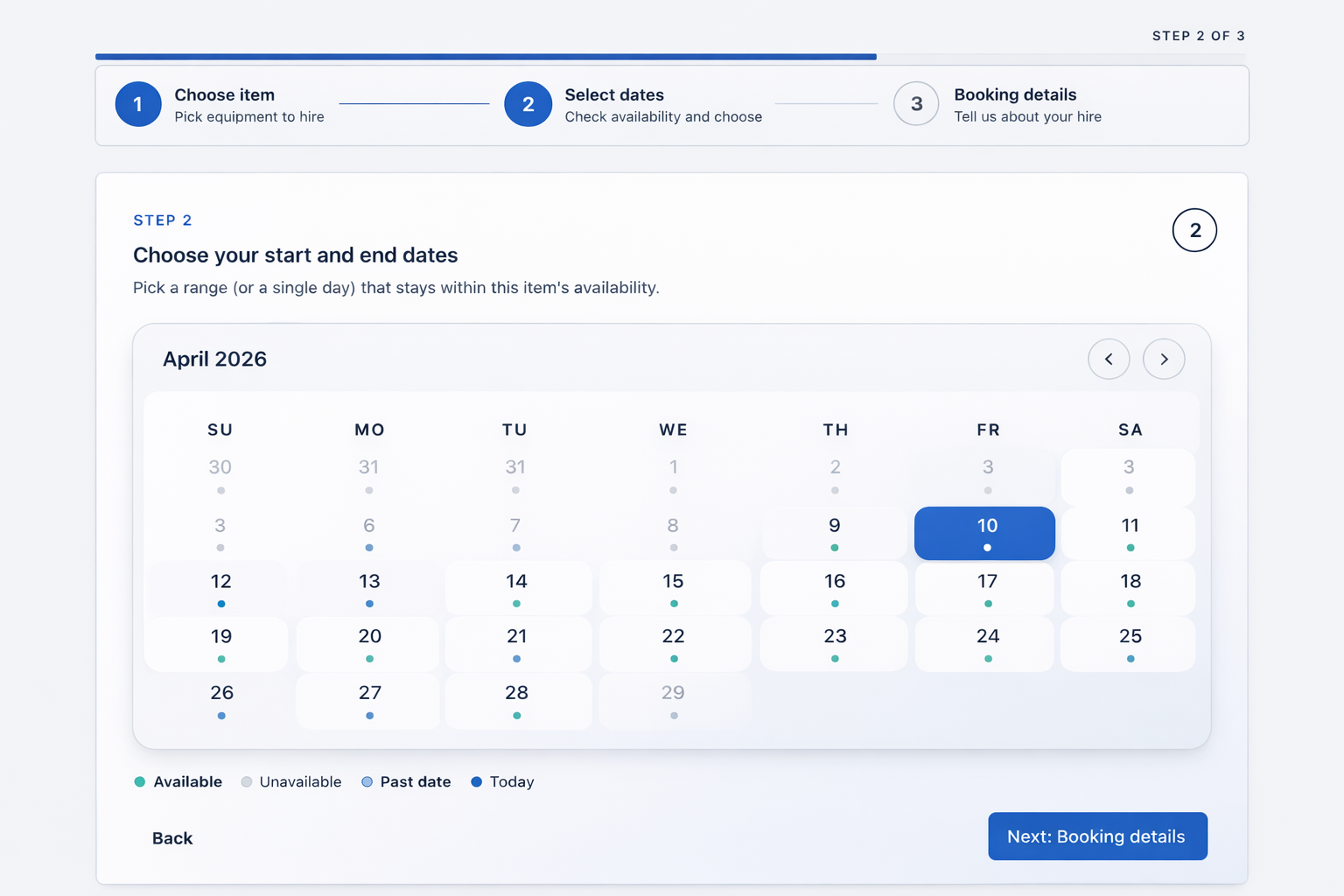Select April 28 on the calendar grid

pos(518,700)
